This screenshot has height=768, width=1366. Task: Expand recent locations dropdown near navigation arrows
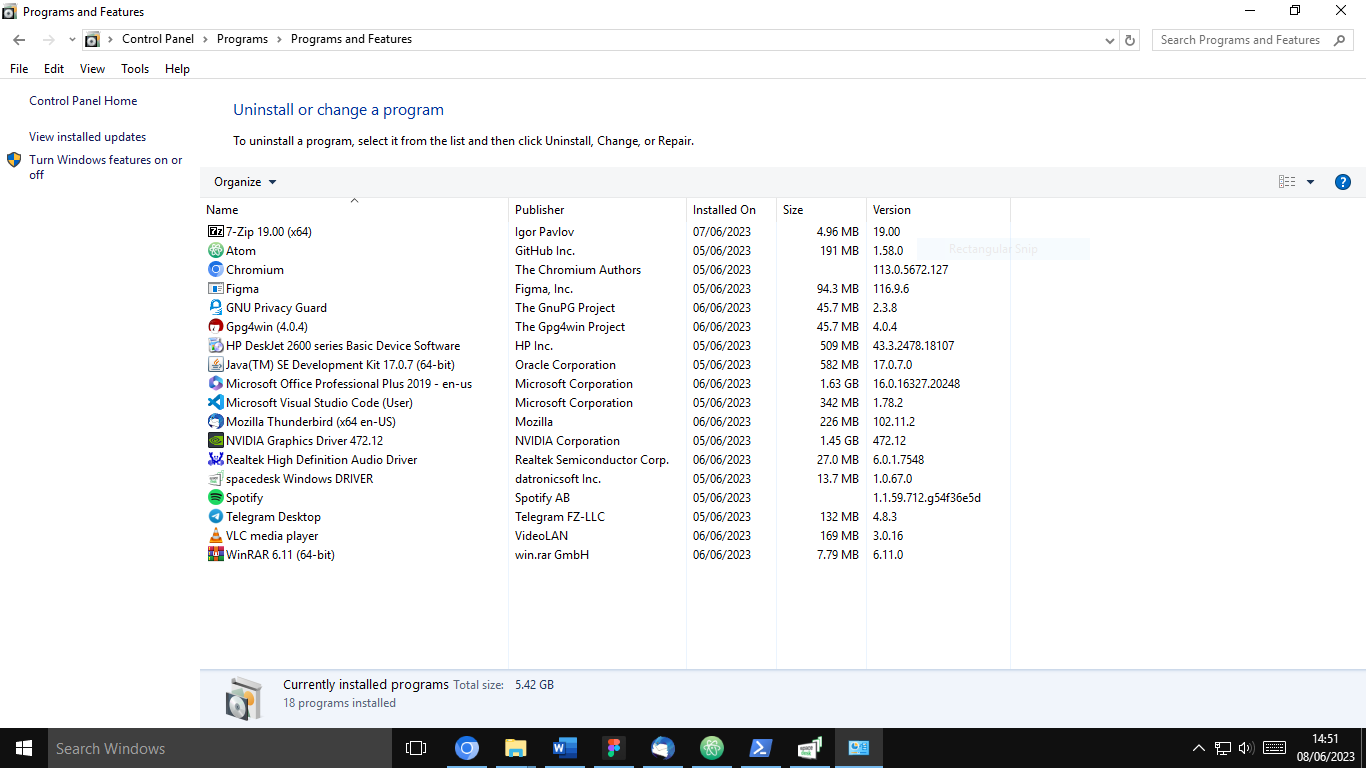tap(72, 40)
